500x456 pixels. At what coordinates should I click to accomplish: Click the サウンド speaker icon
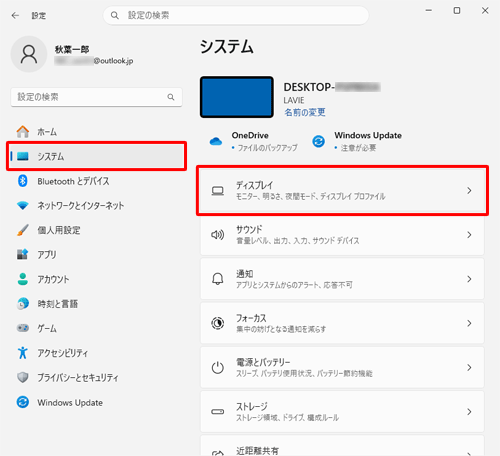point(218,235)
